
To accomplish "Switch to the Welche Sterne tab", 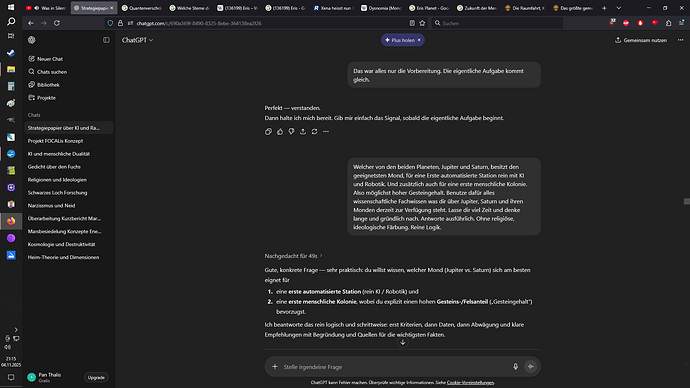I will tap(190, 8).
